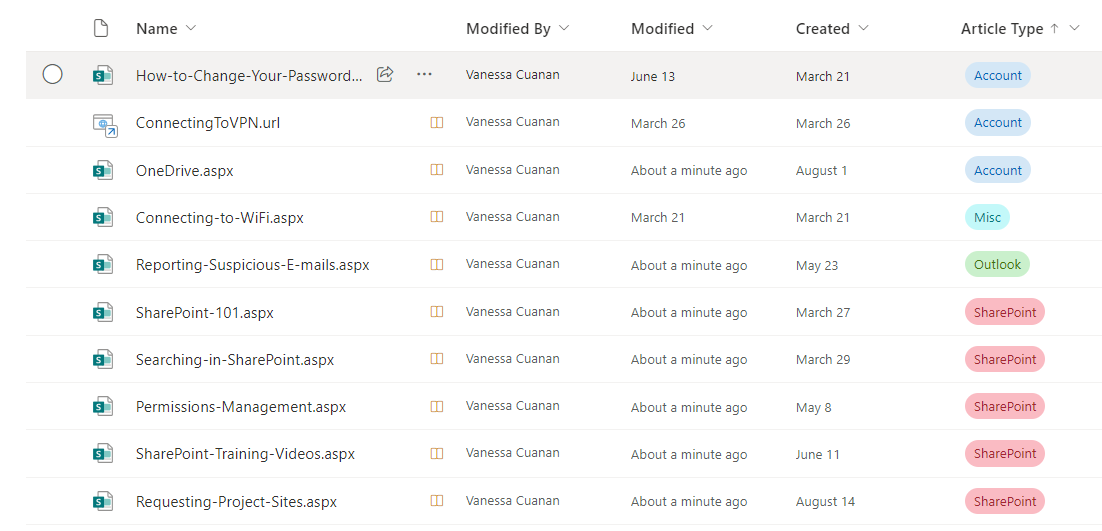Open the Permissions-Management.aspx page
Screen dimensions: 1102x531
tap(241, 407)
